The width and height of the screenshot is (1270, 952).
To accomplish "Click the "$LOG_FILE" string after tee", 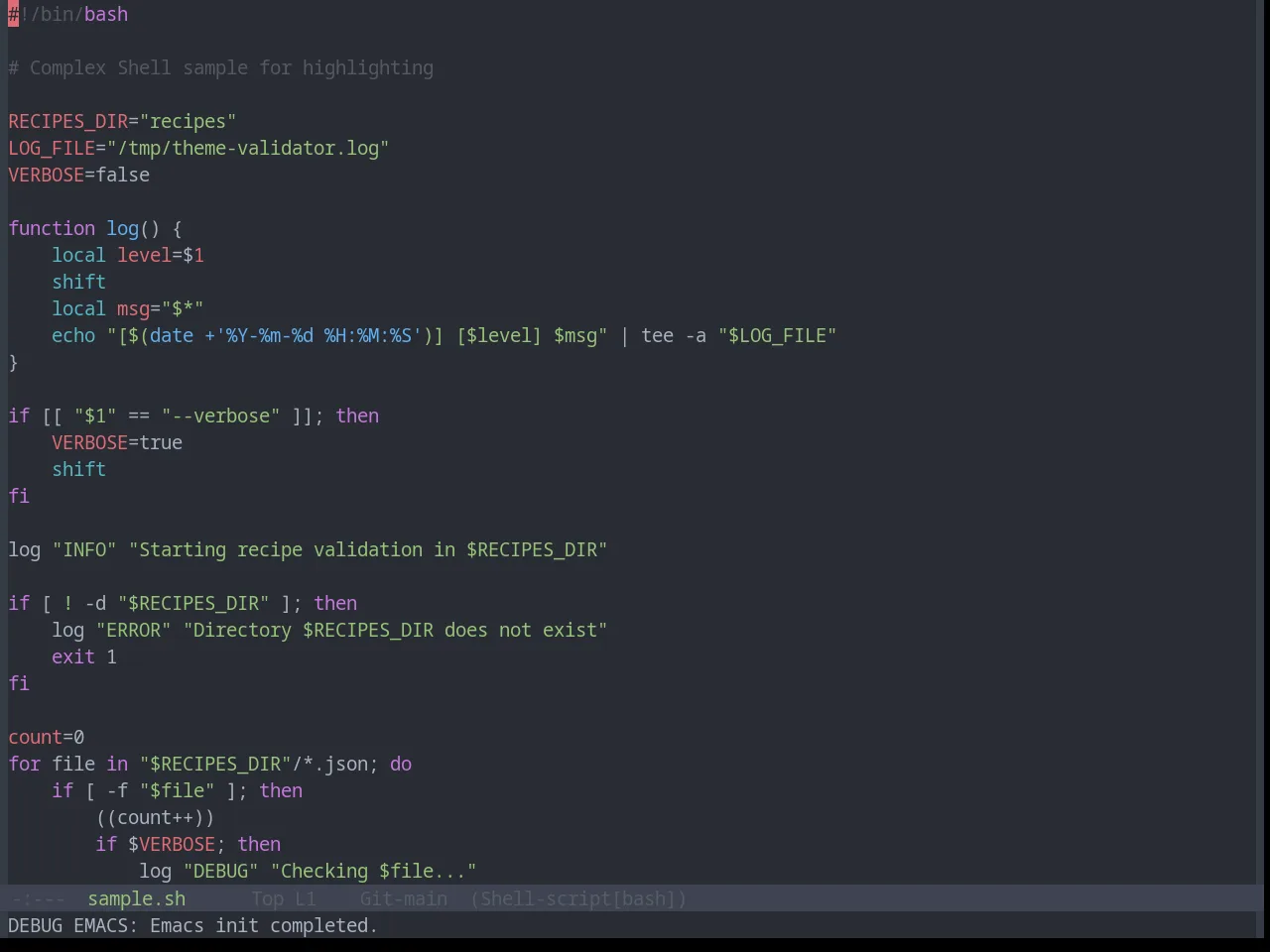I will (x=777, y=335).
